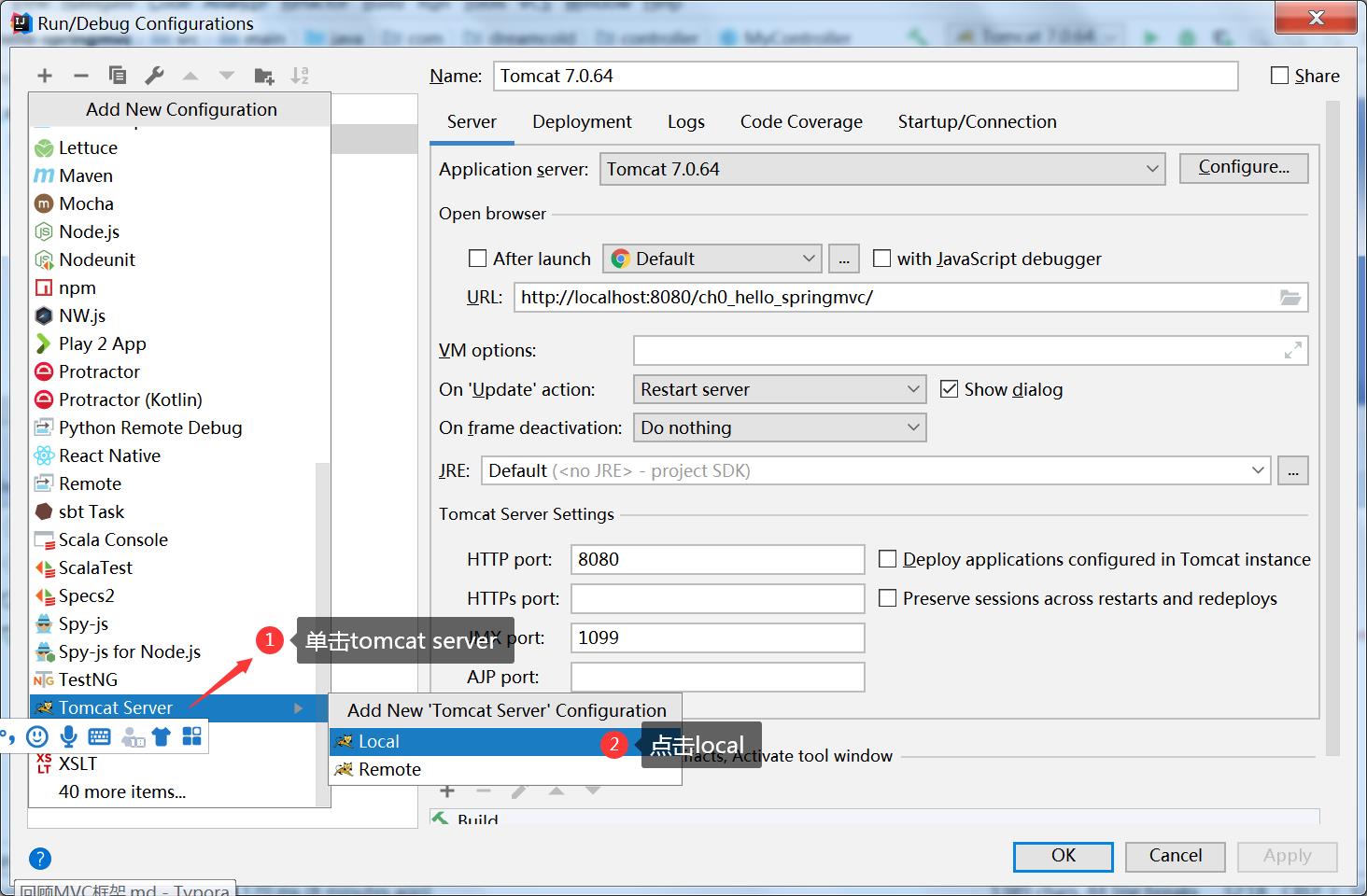Image resolution: width=1367 pixels, height=896 pixels.
Task: Switch to the Logs tab
Action: (x=686, y=121)
